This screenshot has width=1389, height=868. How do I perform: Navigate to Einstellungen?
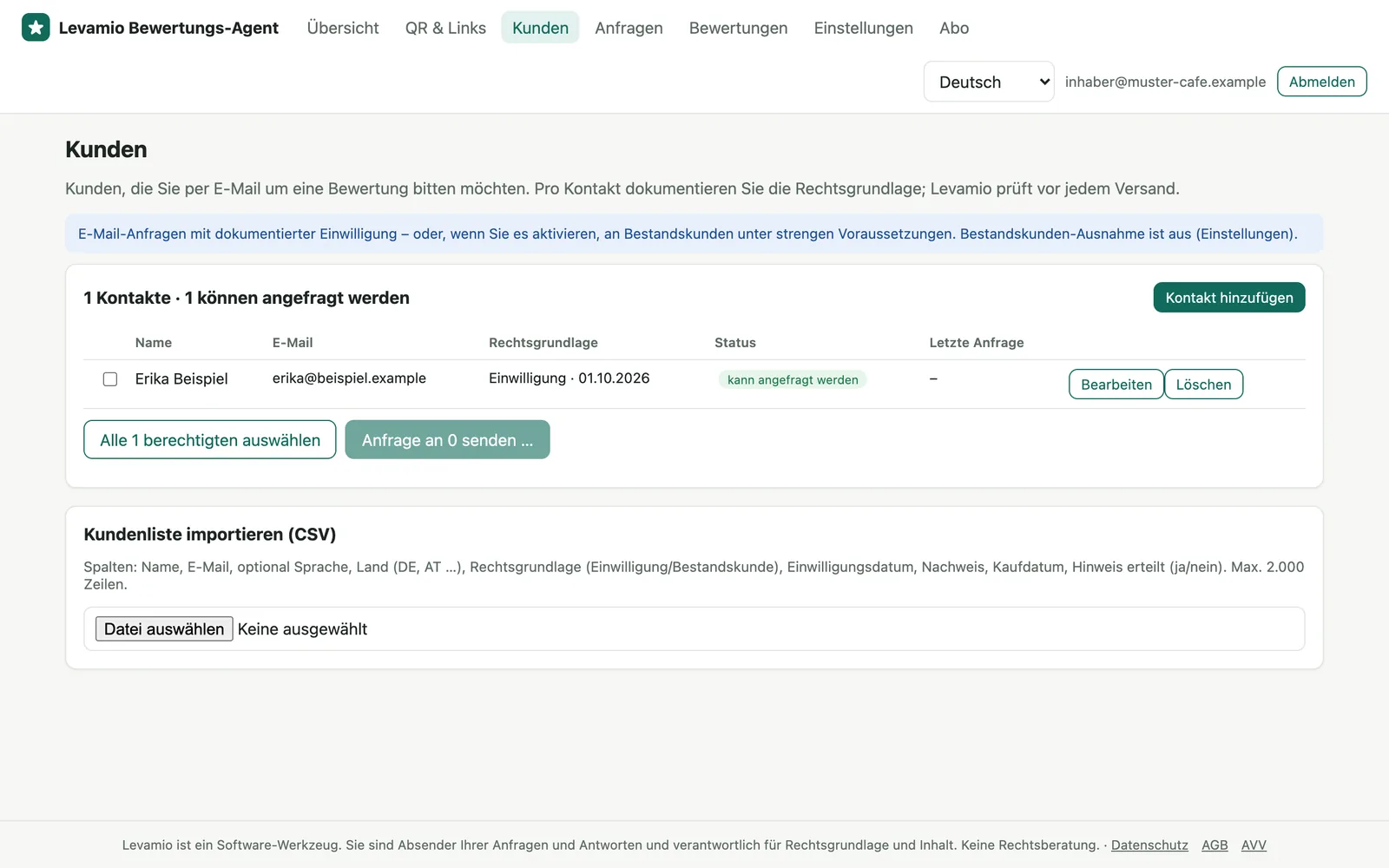click(863, 28)
